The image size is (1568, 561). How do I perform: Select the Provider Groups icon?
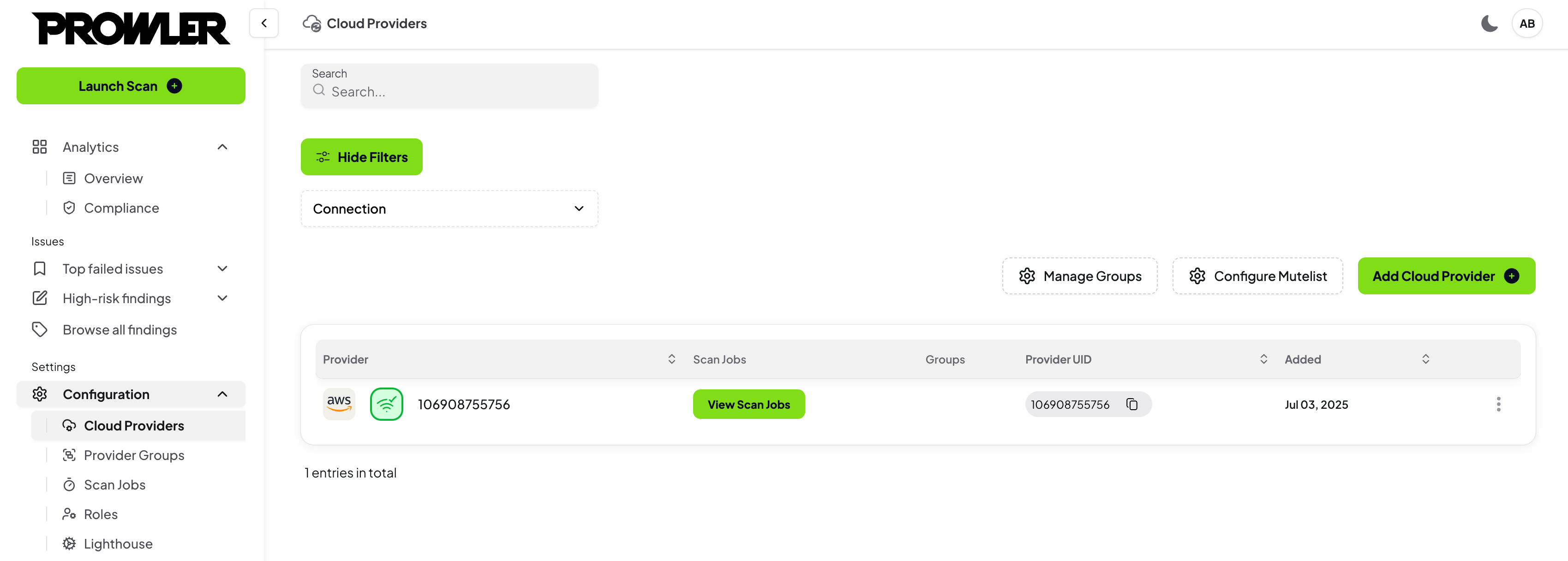(69, 454)
